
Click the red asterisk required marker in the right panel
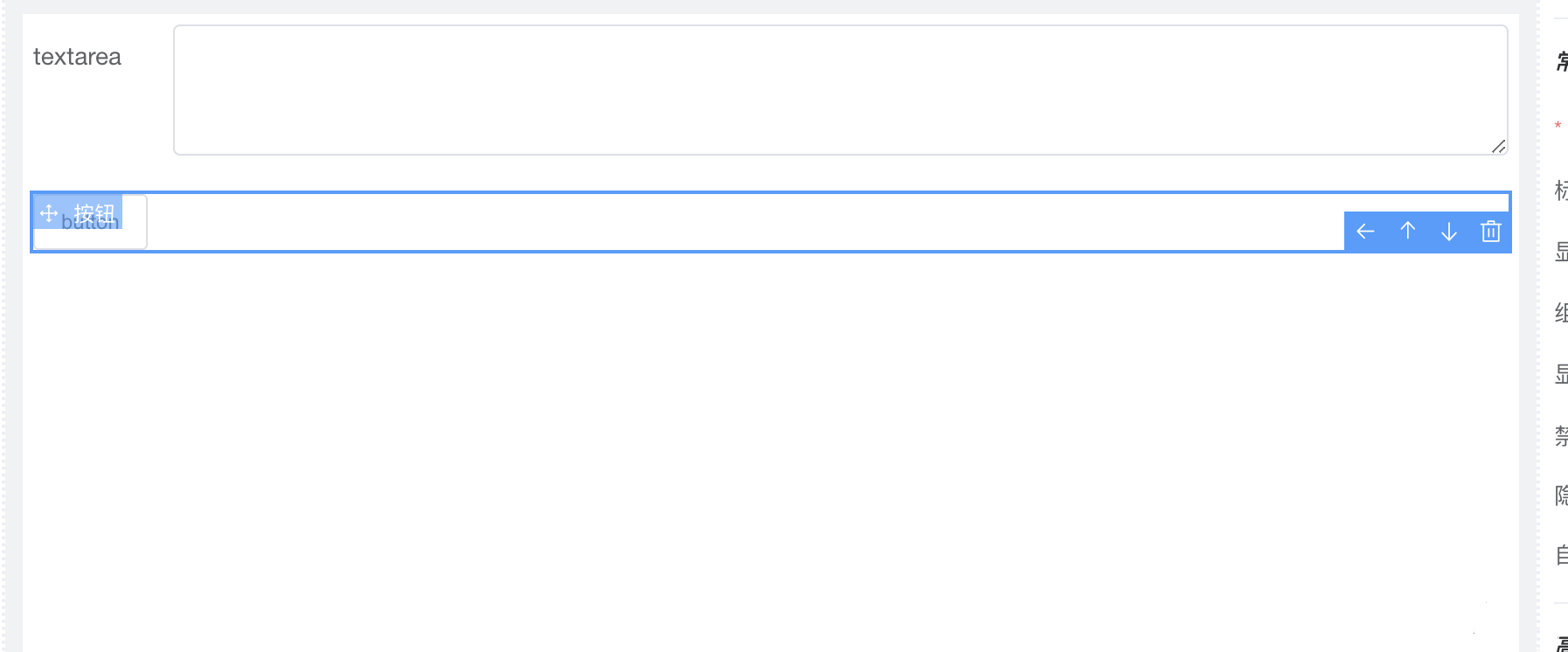tap(1558, 128)
